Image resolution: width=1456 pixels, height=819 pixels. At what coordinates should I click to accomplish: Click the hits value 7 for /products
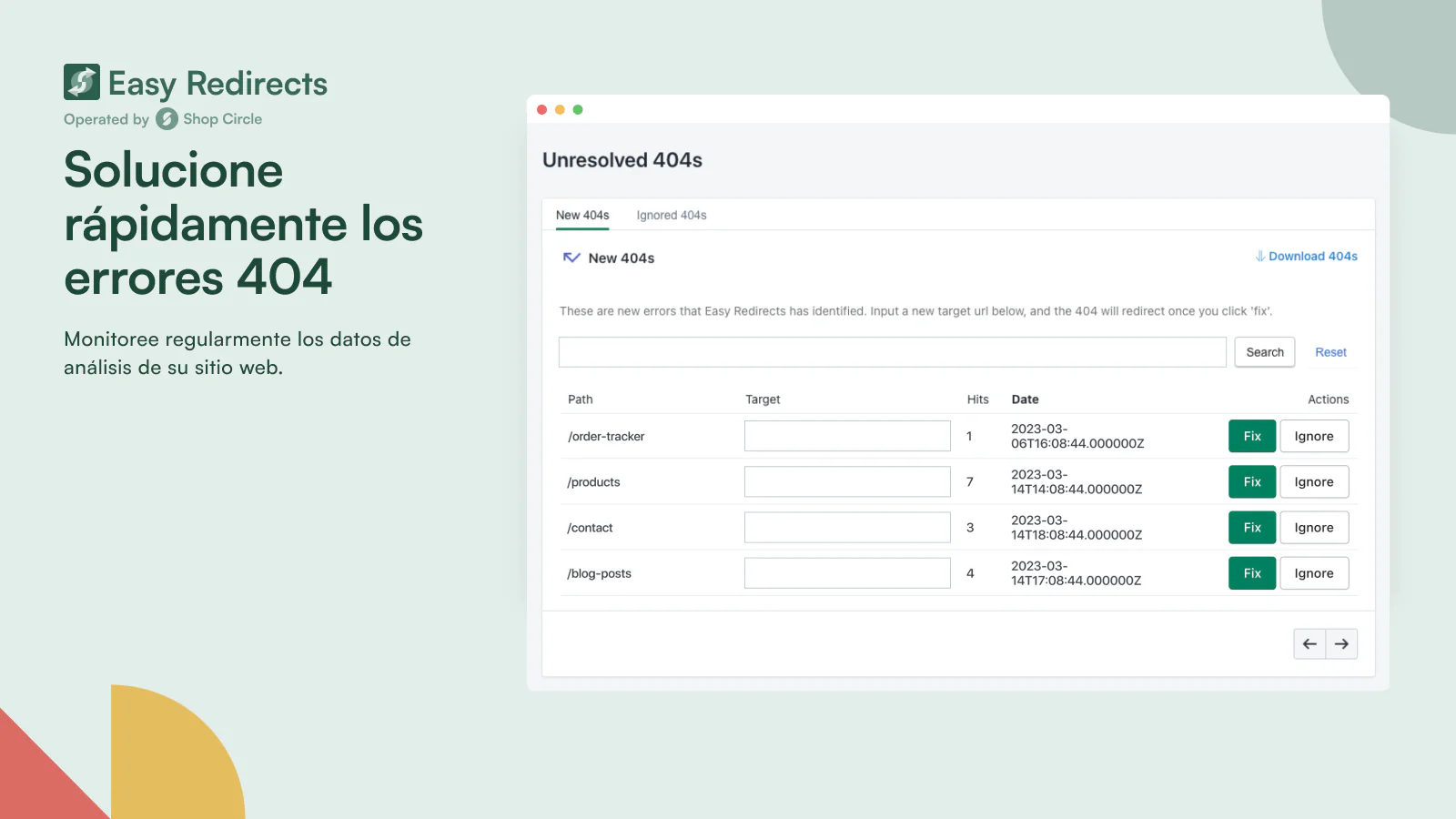[970, 482]
